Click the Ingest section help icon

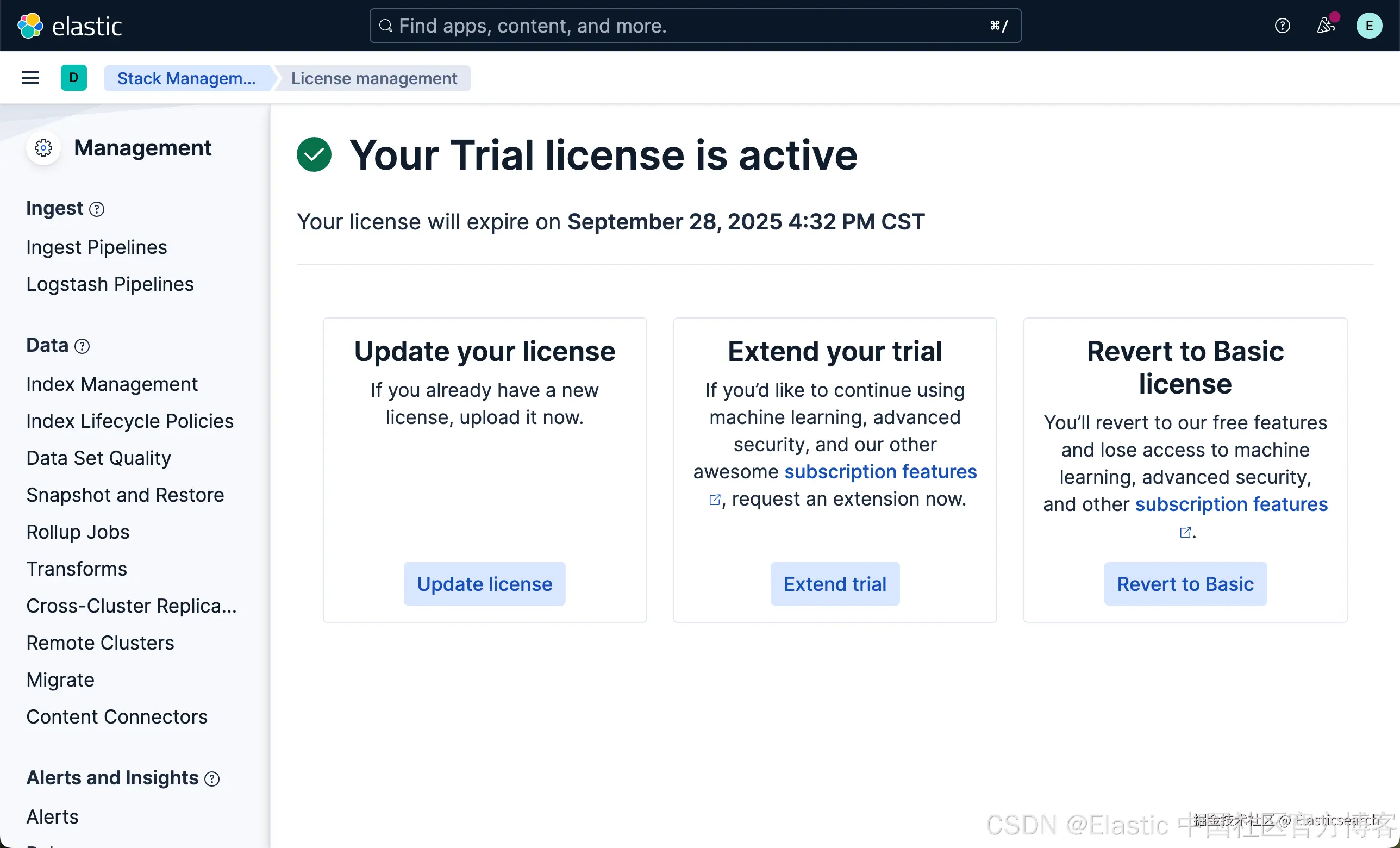[97, 209]
